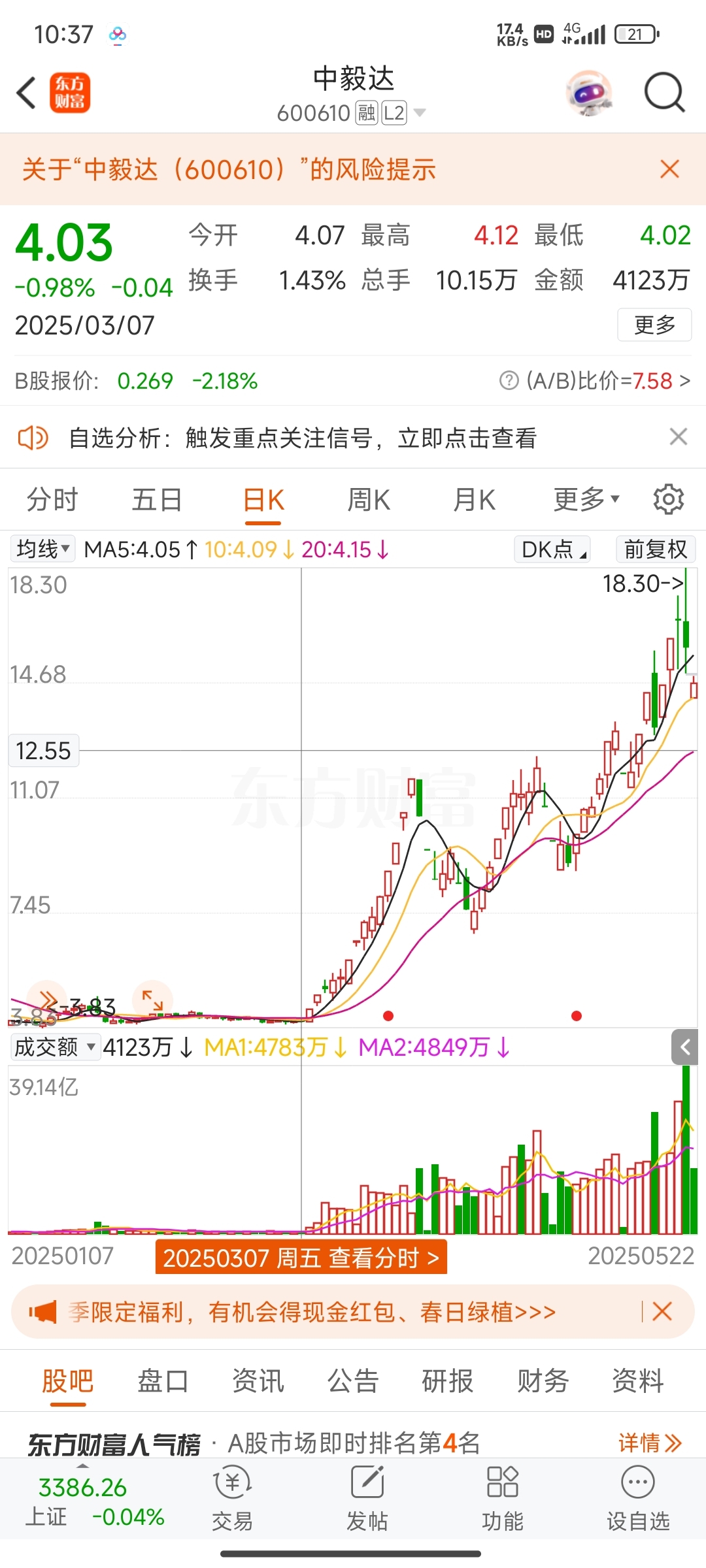Open (A/B)比价=7.58 comparison details

(608, 380)
